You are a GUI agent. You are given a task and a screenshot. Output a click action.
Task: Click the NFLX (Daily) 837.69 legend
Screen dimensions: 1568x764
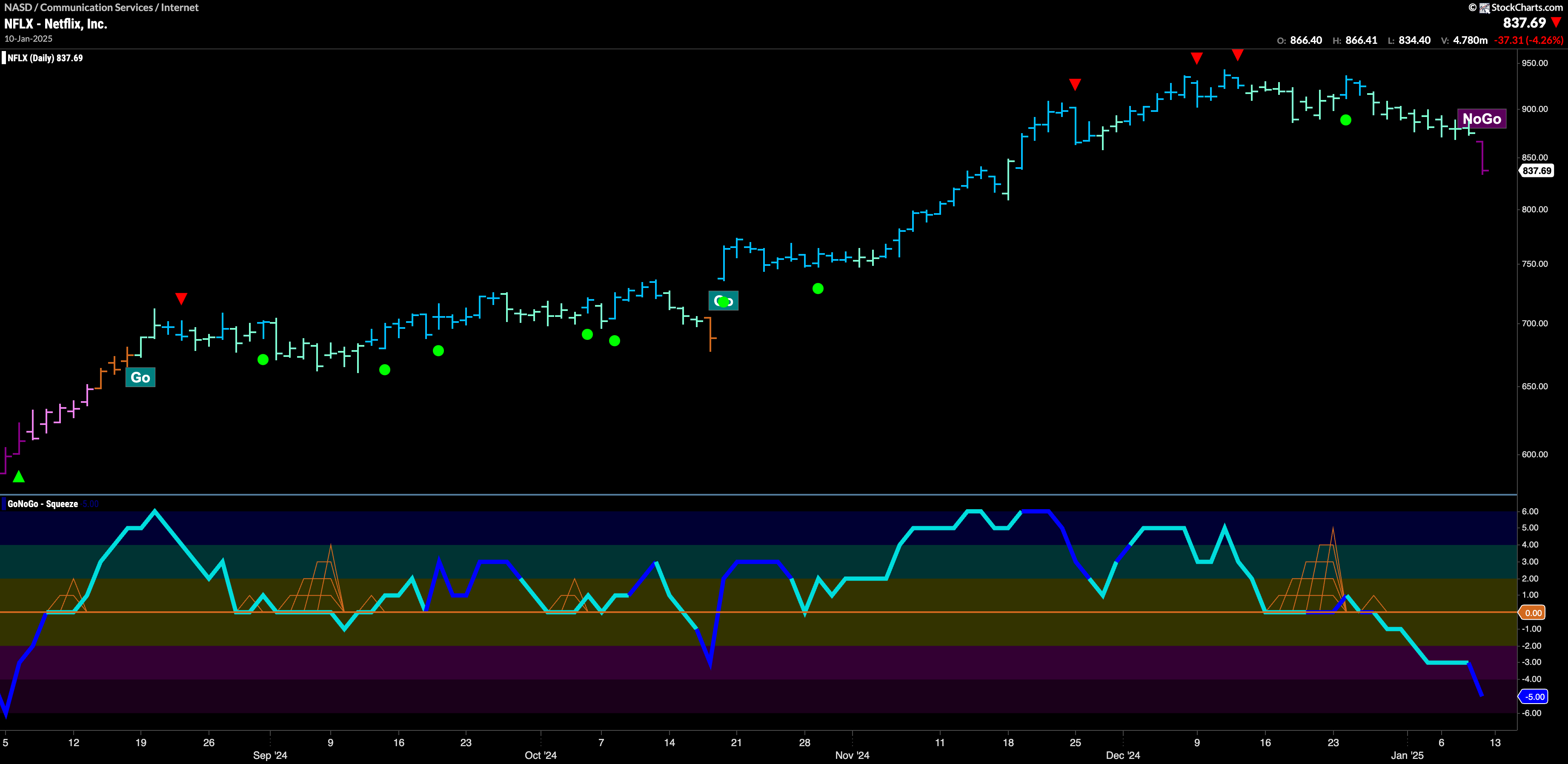pos(45,58)
